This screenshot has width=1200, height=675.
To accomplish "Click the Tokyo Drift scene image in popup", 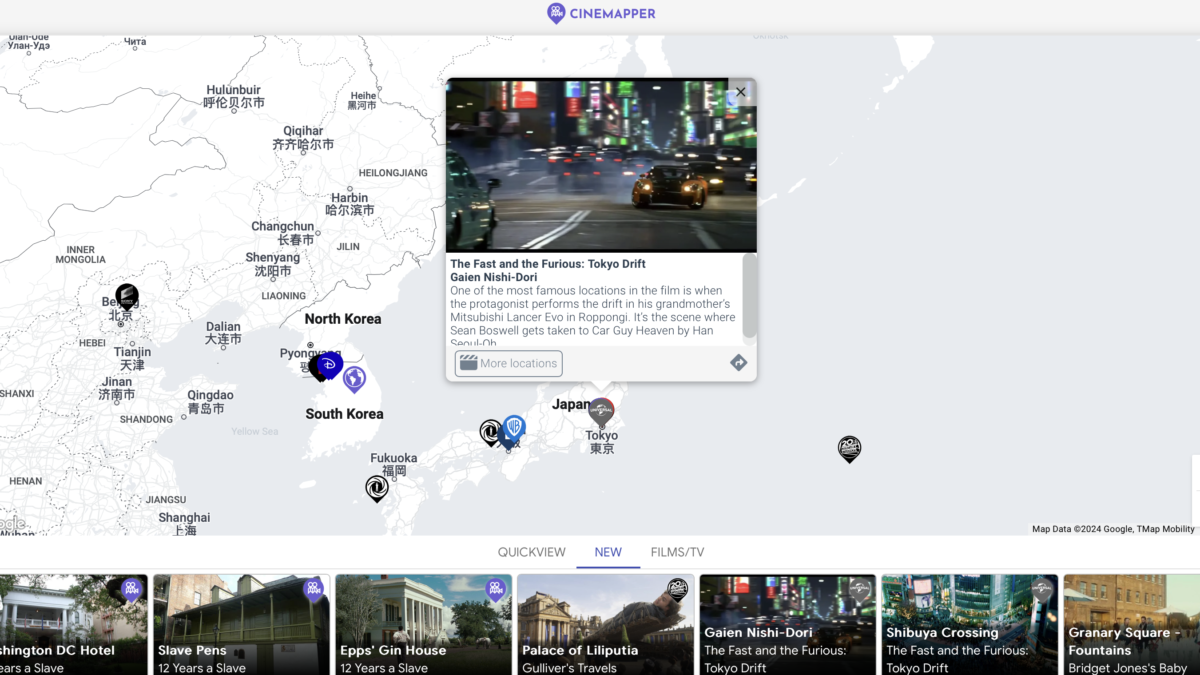I will tap(600, 165).
